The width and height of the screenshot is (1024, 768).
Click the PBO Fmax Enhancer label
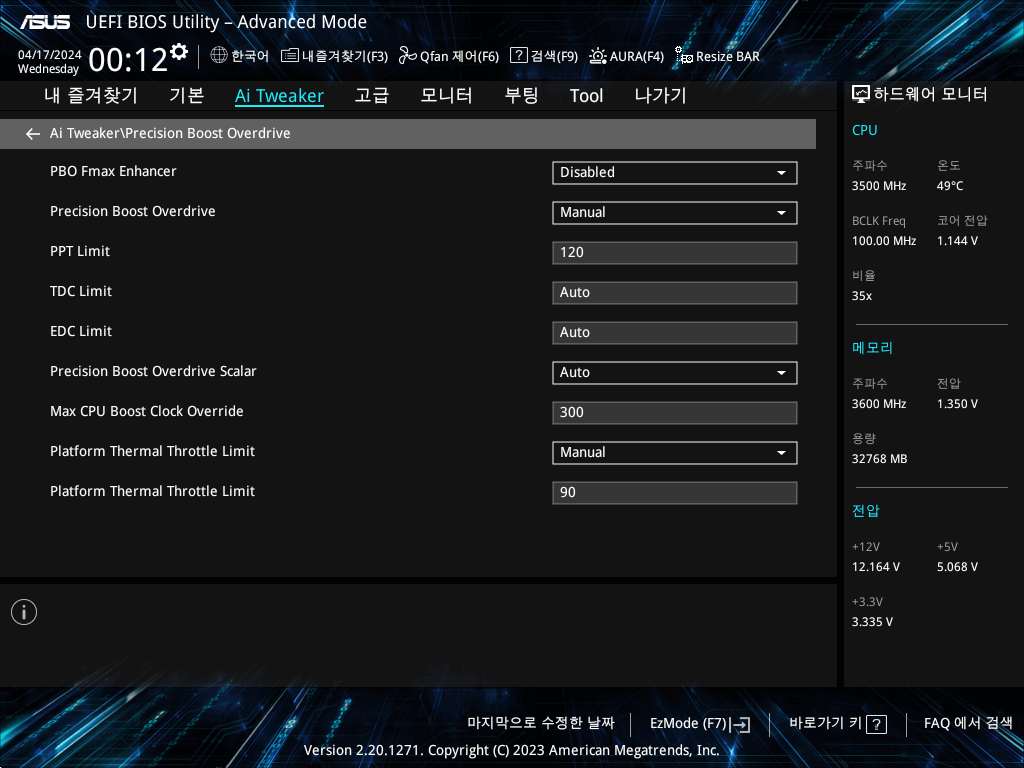(x=113, y=171)
